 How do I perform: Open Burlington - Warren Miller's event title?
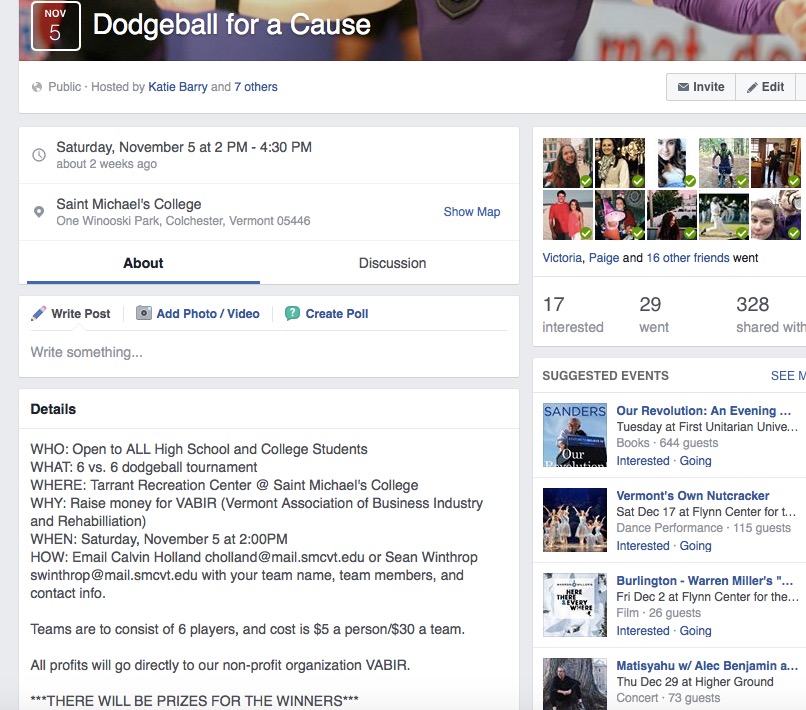(704, 580)
